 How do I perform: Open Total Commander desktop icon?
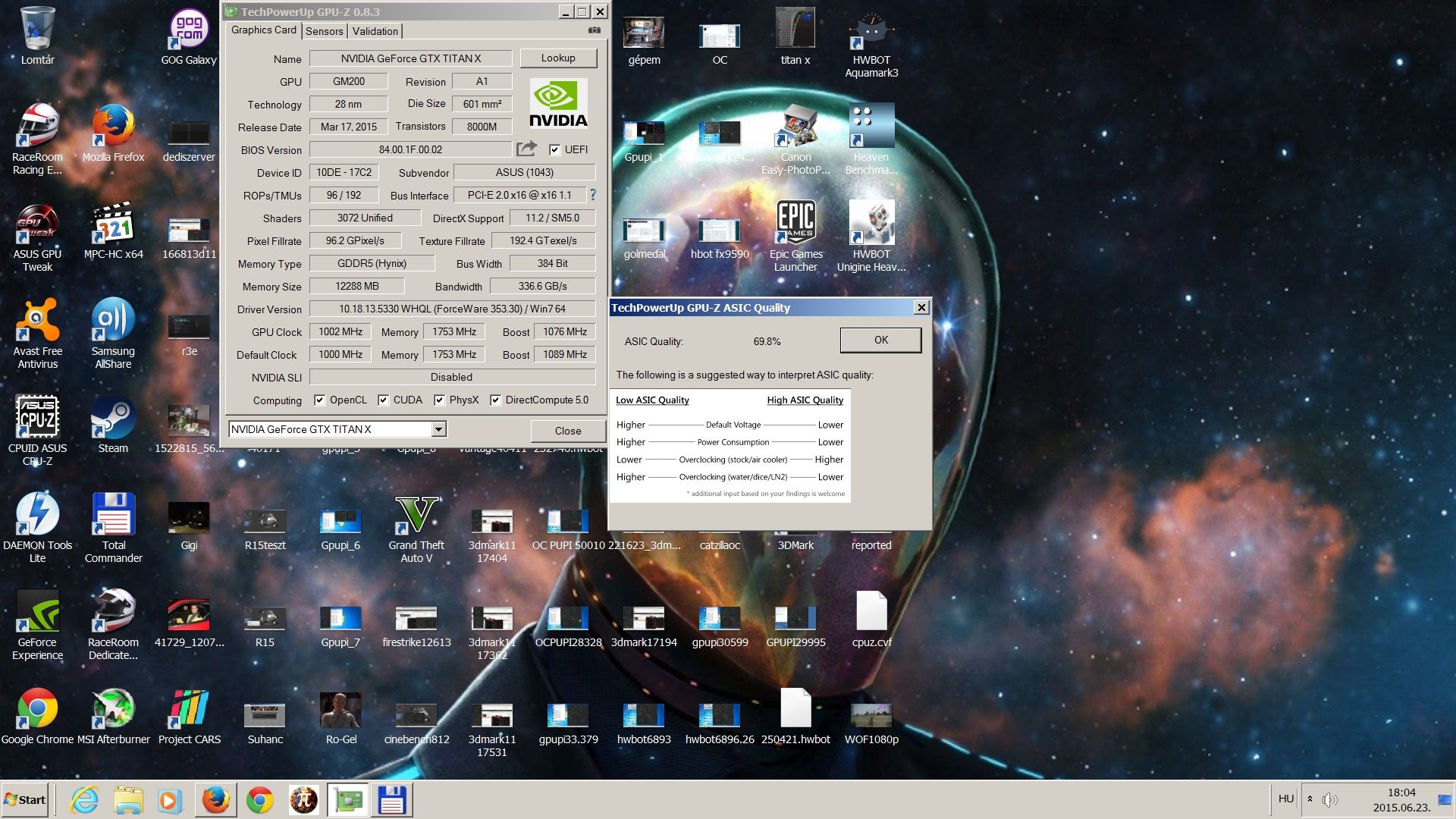pos(113,527)
